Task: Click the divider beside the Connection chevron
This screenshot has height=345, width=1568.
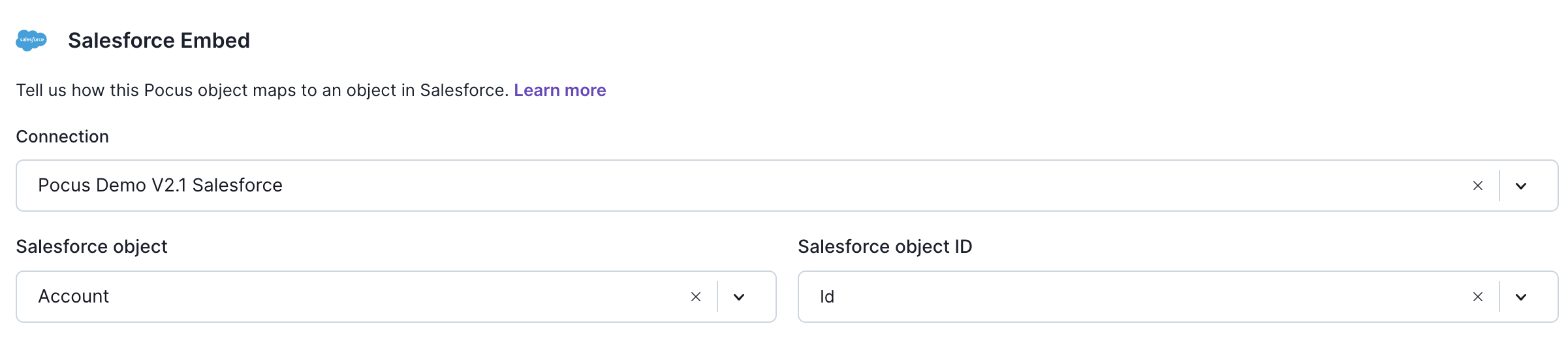Action: point(1499,186)
